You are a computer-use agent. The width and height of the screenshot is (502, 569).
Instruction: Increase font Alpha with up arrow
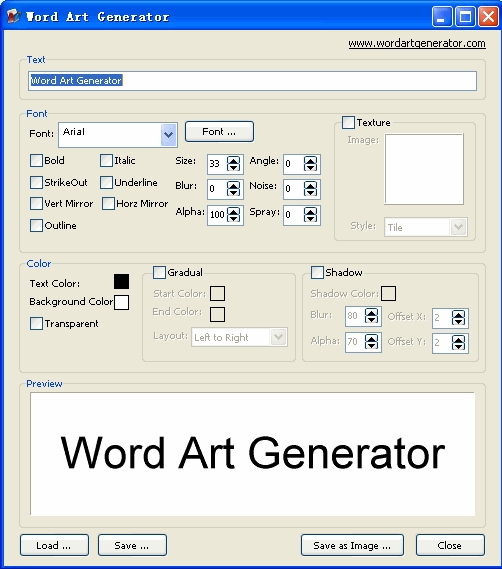pos(233,210)
